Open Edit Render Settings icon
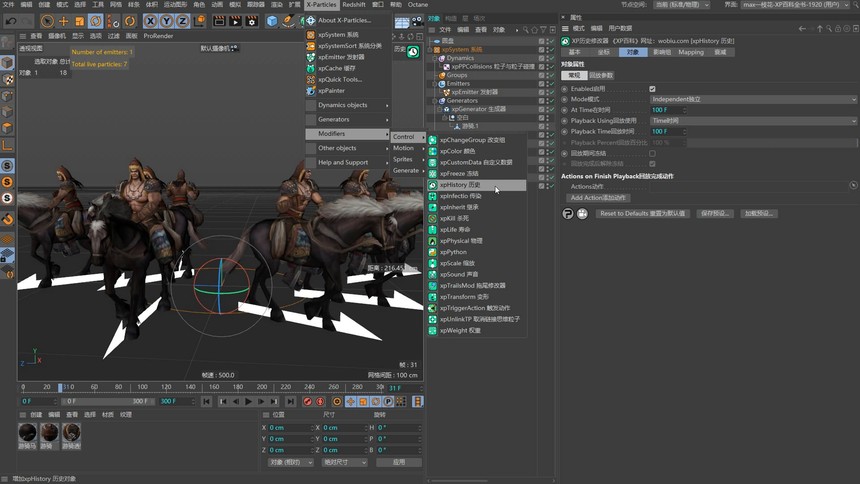 [x=252, y=21]
